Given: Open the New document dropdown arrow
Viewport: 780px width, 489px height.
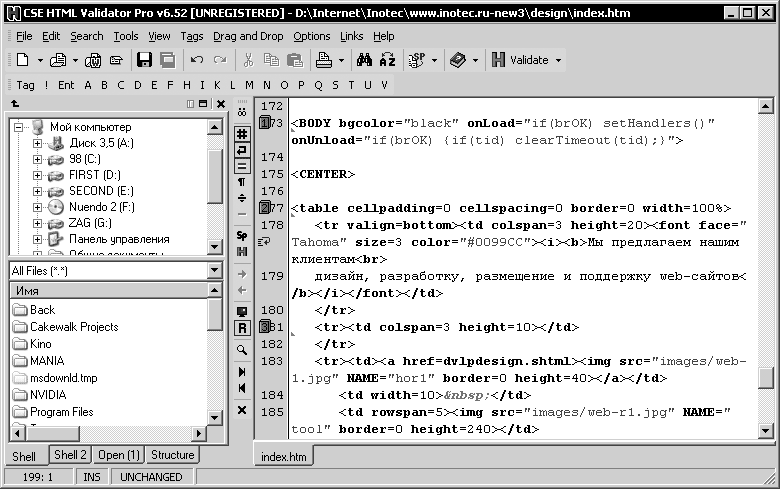Looking at the screenshot, I should pos(40,61).
